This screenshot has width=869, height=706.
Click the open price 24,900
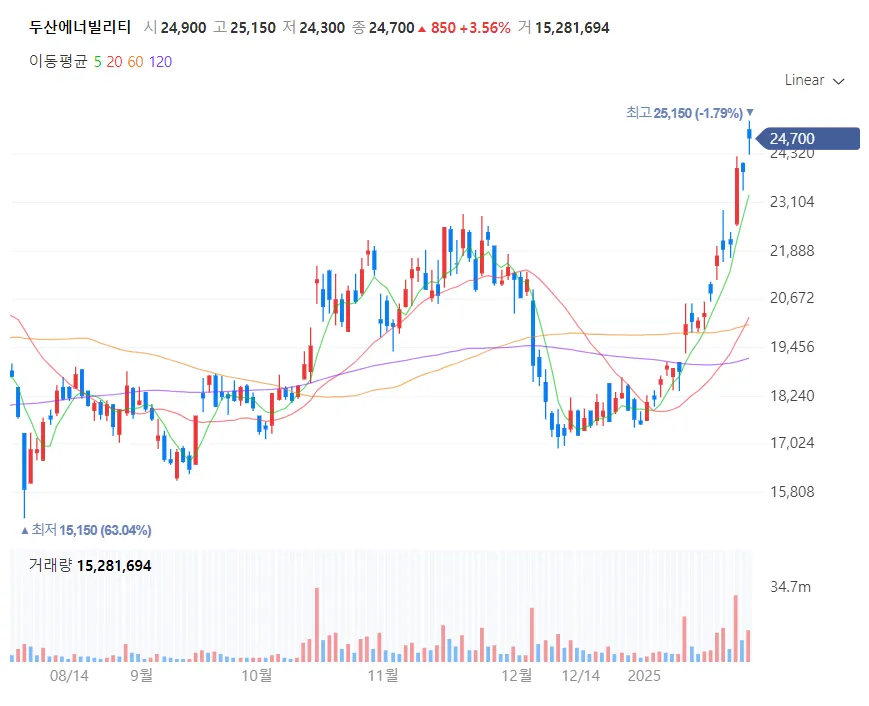(x=183, y=28)
